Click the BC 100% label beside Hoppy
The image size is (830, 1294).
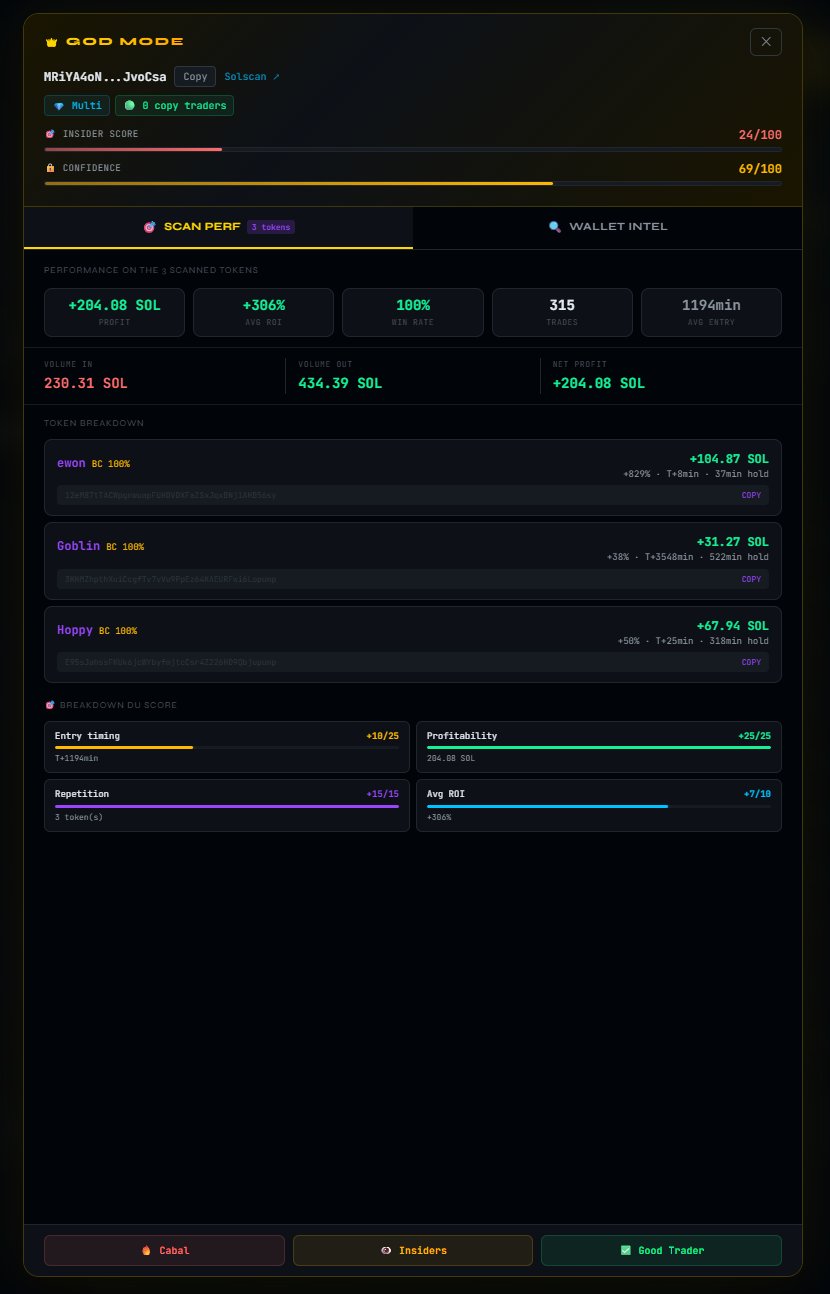tap(118, 631)
